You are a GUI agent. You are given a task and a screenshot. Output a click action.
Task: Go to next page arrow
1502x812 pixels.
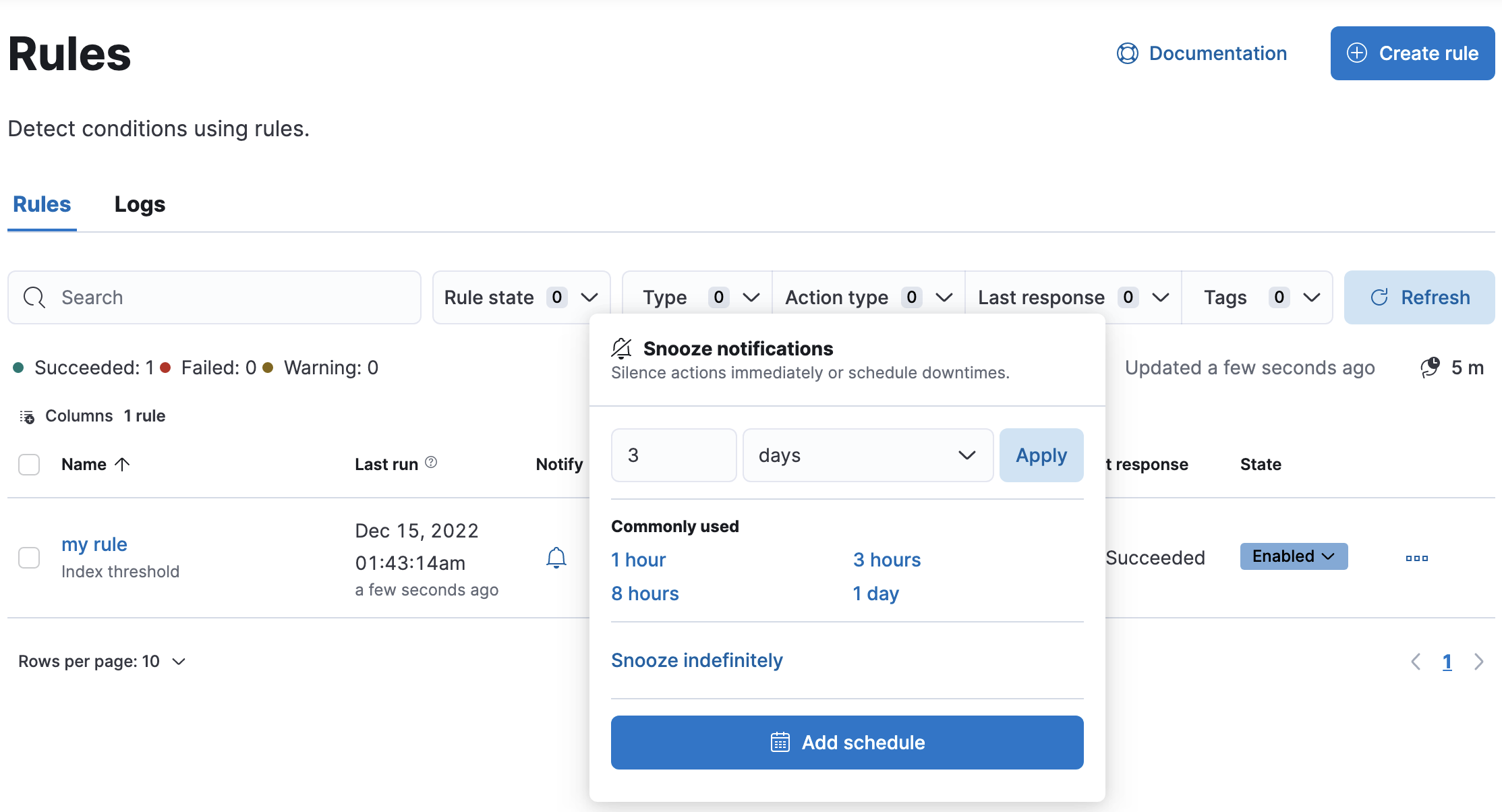click(x=1479, y=662)
